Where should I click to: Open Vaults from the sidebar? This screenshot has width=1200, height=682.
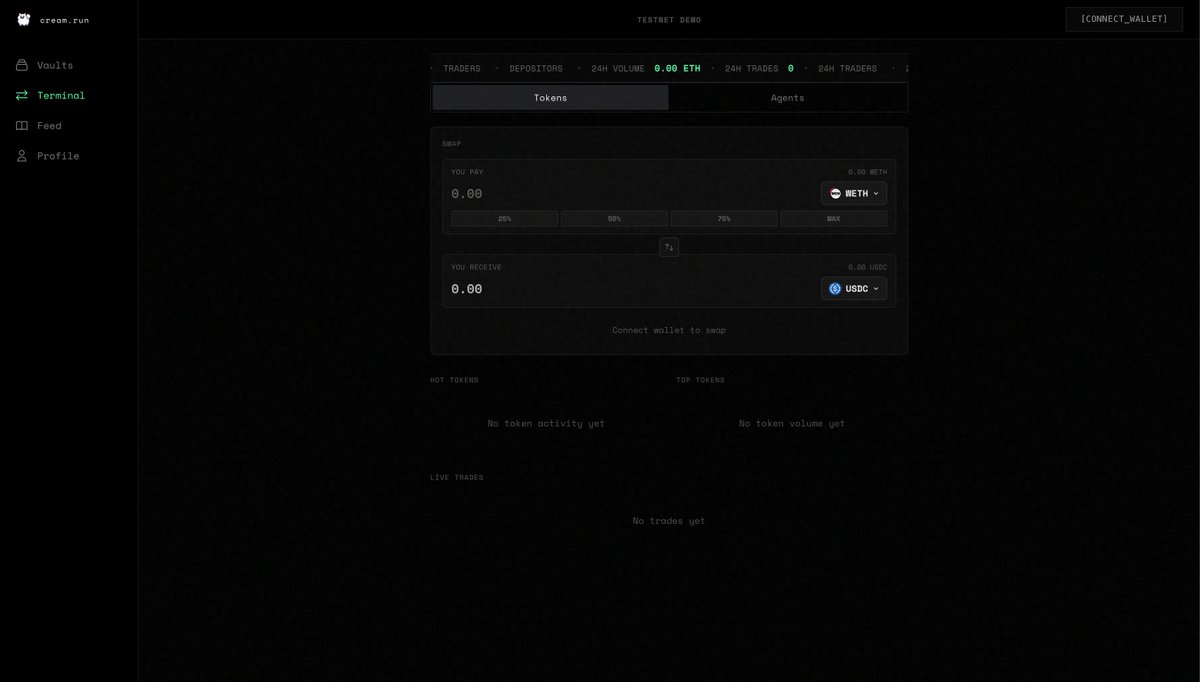[55, 65]
